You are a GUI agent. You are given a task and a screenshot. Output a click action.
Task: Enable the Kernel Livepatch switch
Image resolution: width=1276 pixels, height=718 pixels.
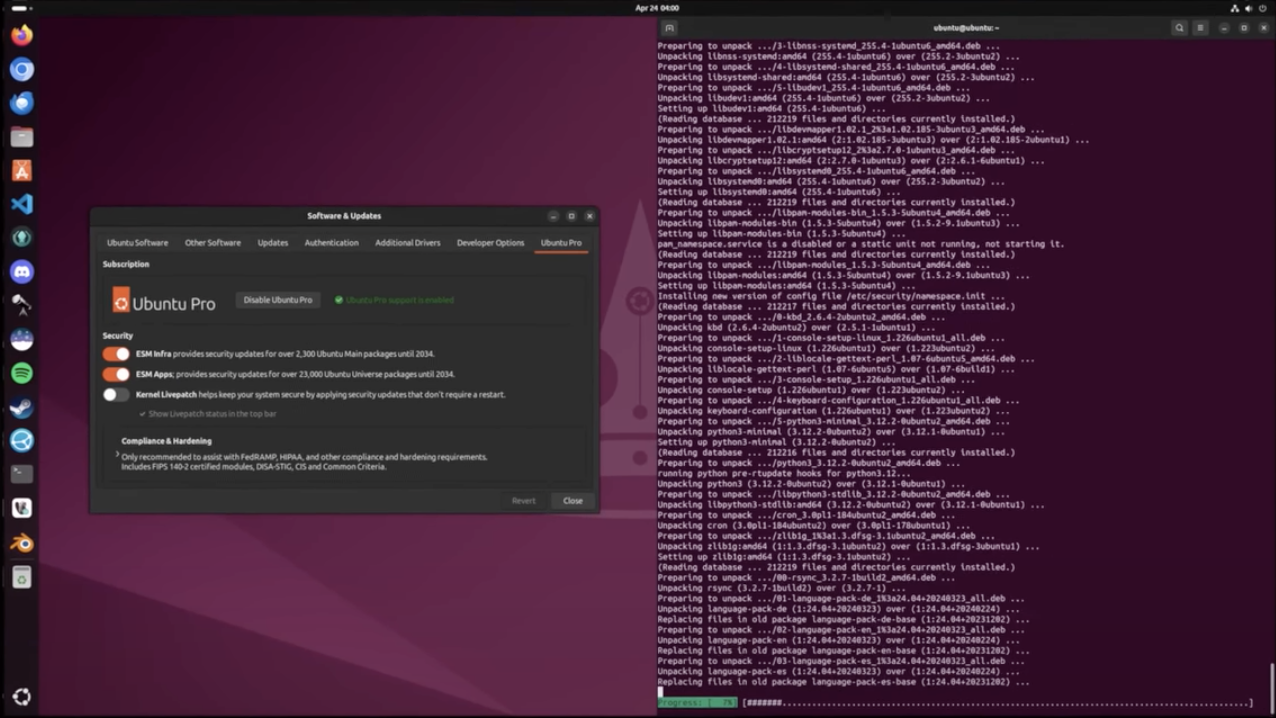[116, 394]
